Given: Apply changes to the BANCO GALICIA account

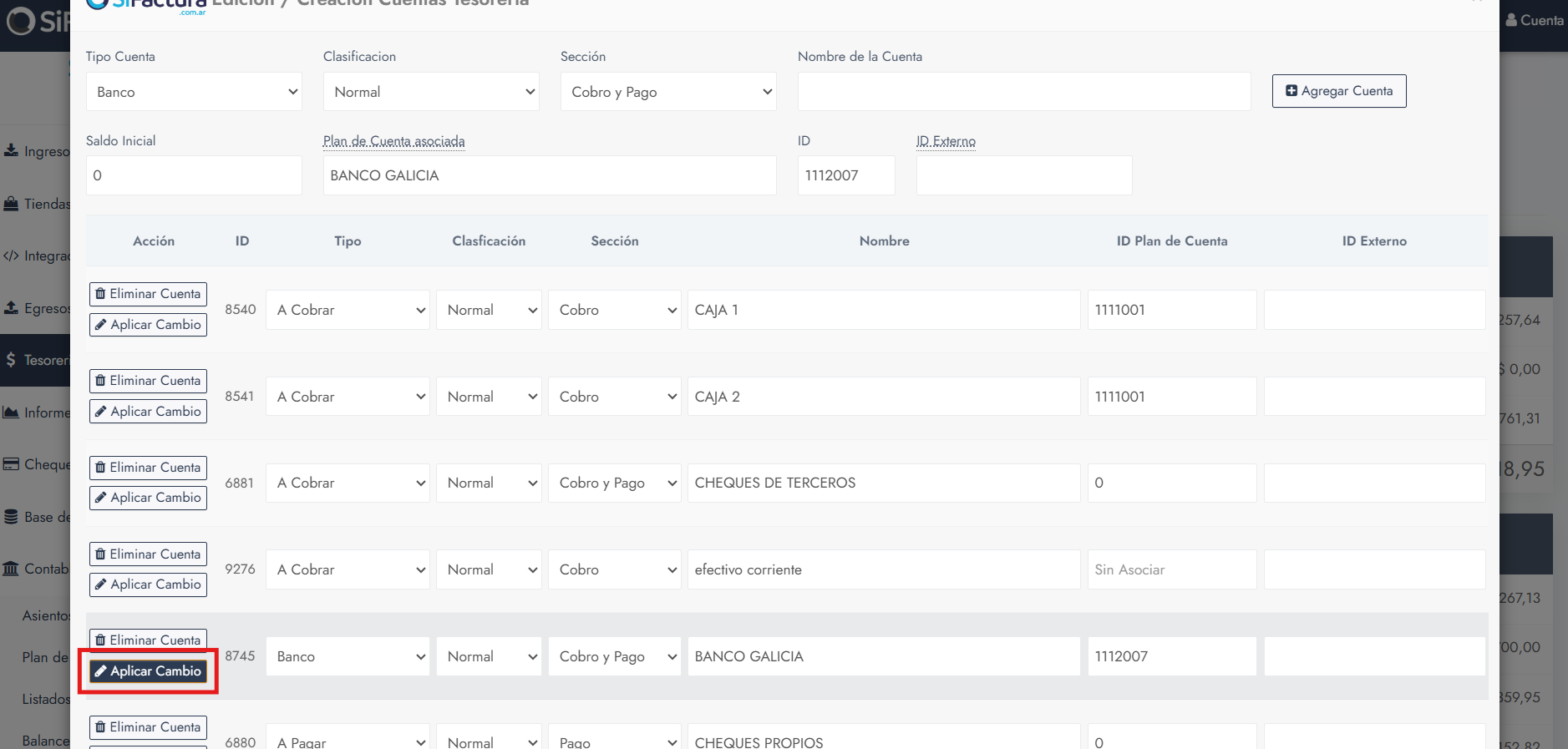Looking at the screenshot, I should (x=148, y=671).
